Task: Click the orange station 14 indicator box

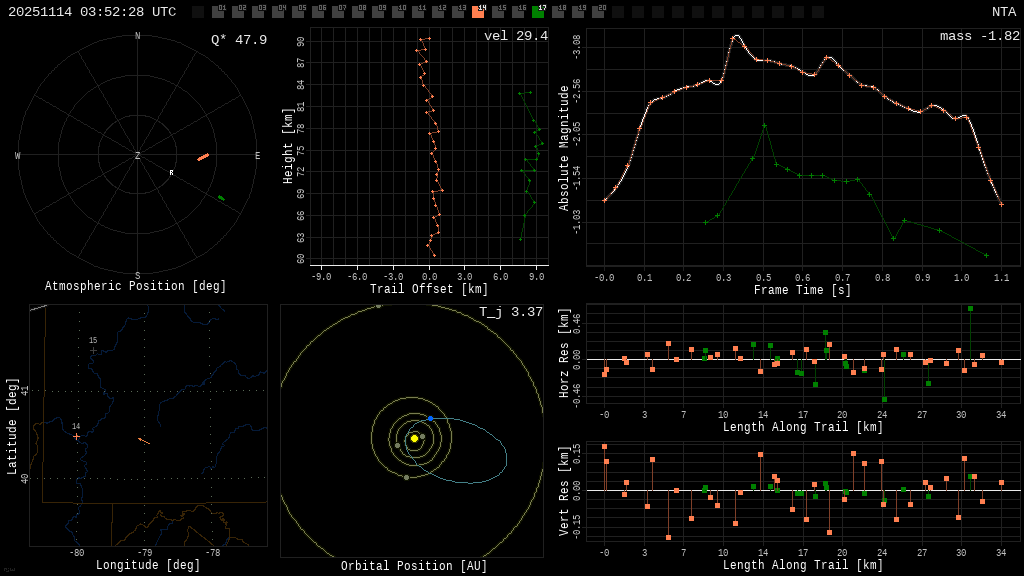Action: [x=478, y=12]
